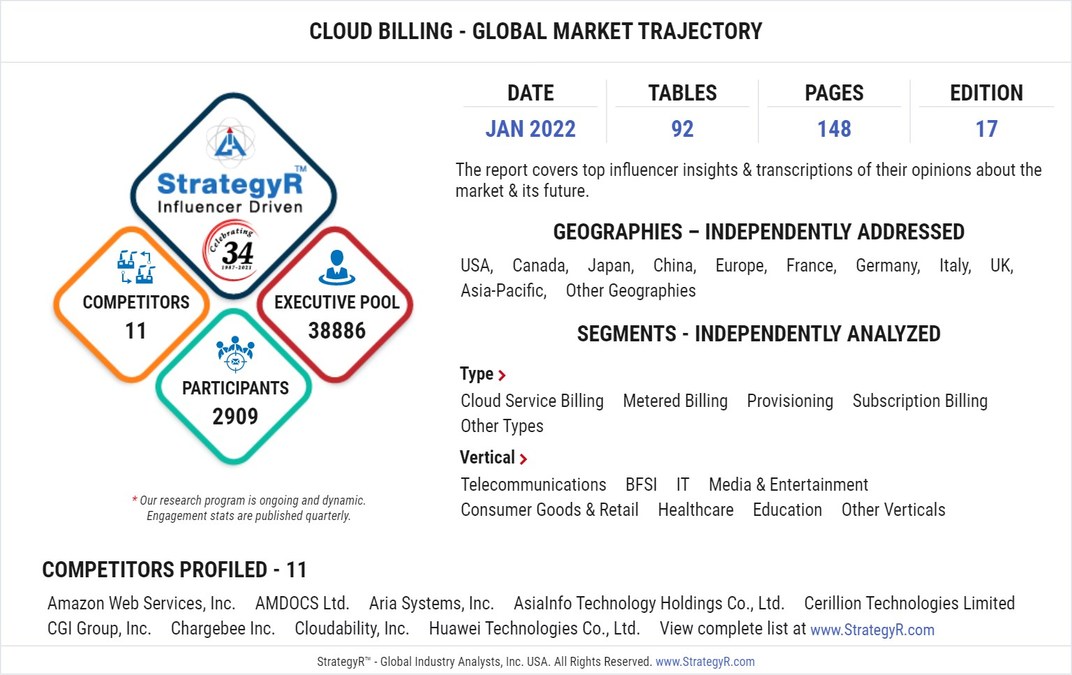The image size is (1072, 675).
Task: Select Cerillion Technologies Limited competitor
Action: 909,603
